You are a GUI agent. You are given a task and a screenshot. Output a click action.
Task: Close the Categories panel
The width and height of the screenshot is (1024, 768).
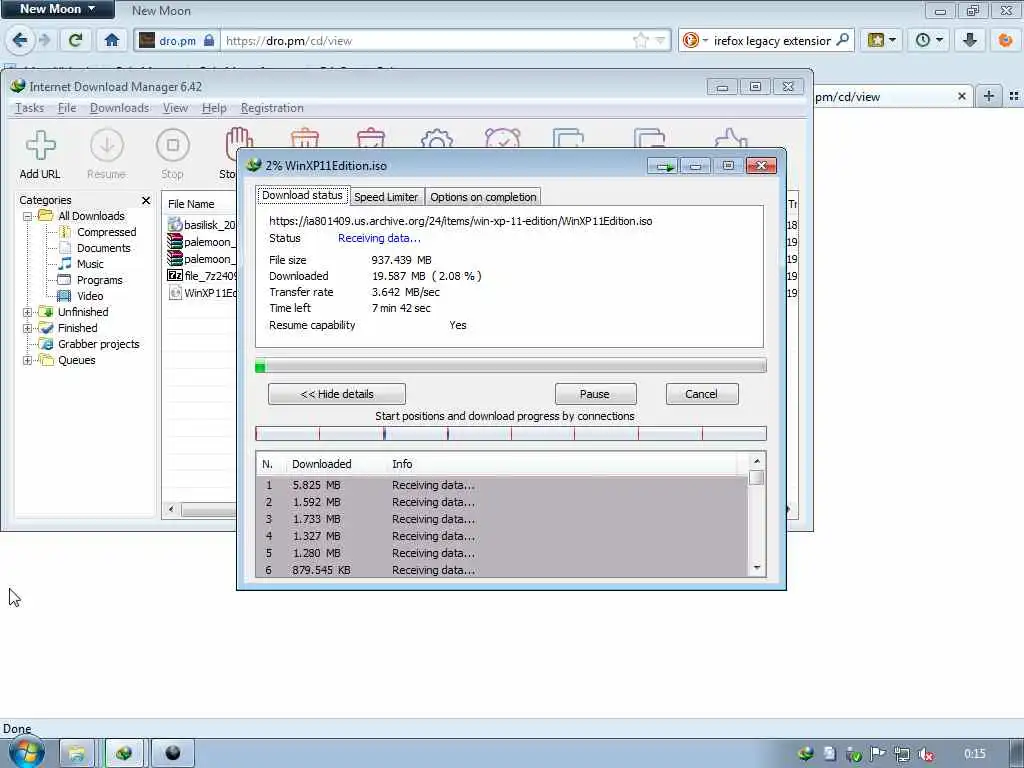click(x=146, y=200)
